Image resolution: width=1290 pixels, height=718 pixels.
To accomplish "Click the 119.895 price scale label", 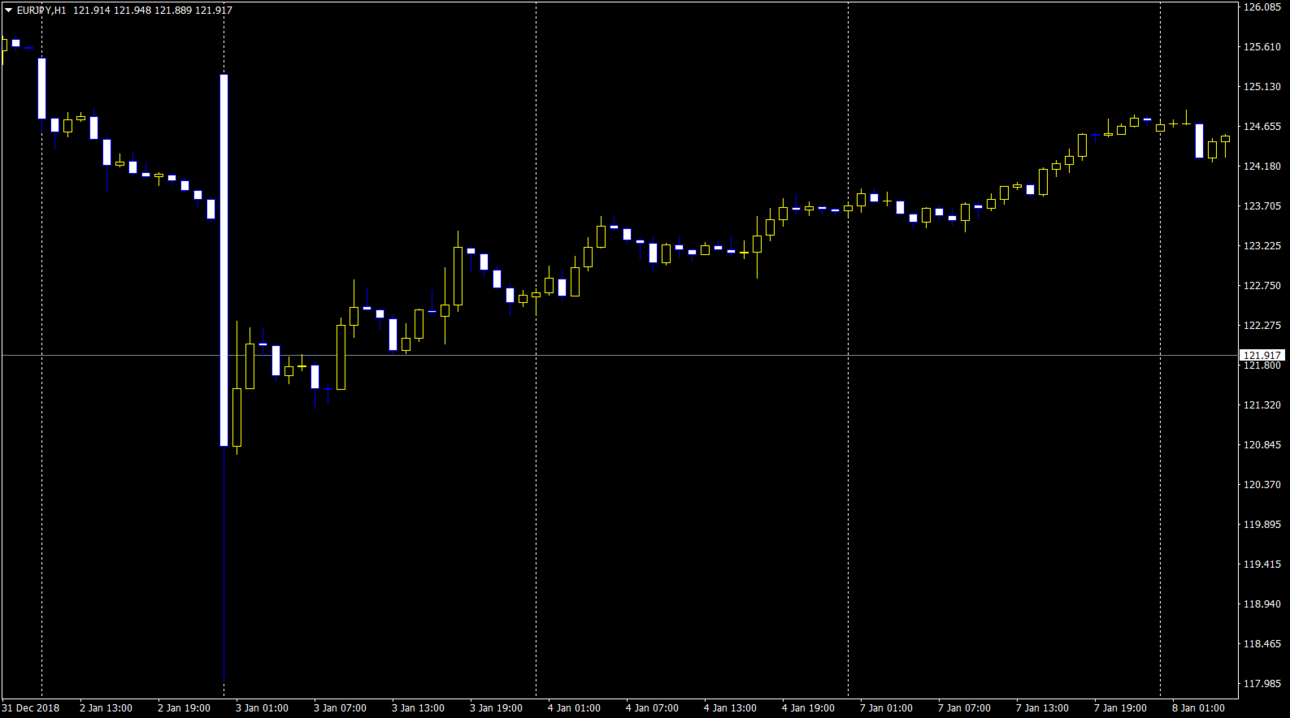I will [1261, 525].
